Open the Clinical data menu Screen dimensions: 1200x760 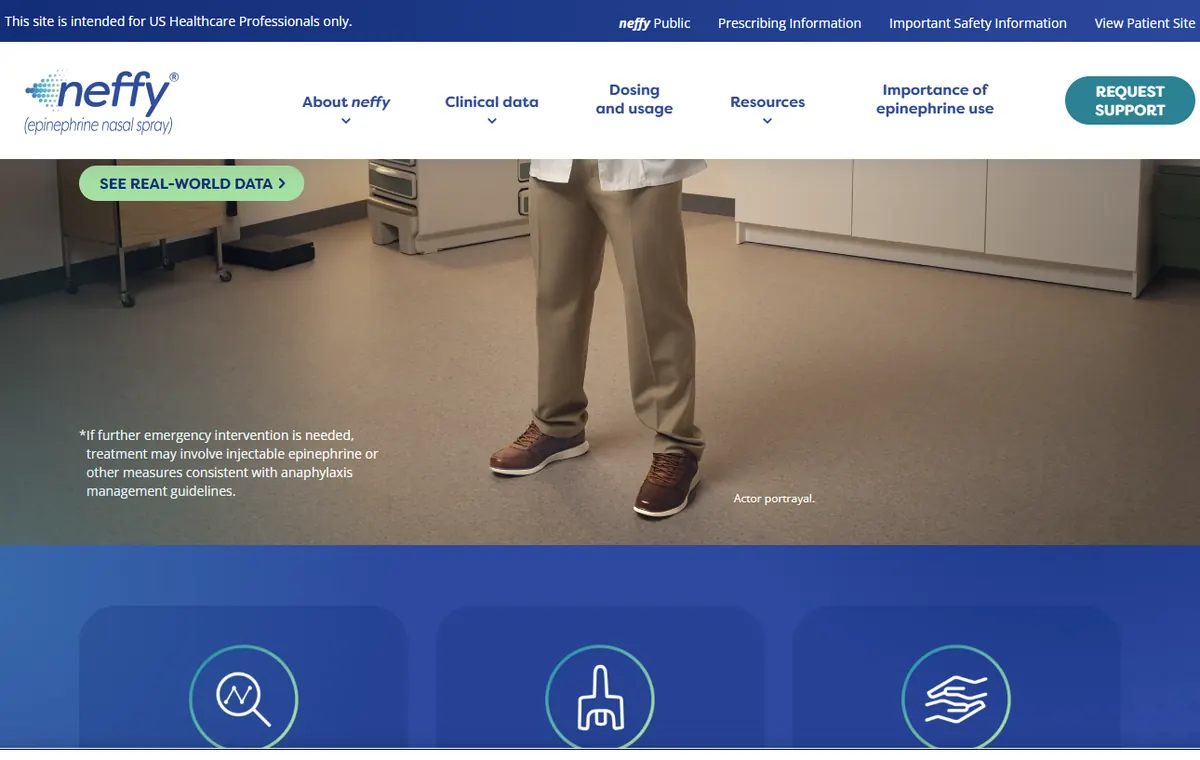coord(492,102)
